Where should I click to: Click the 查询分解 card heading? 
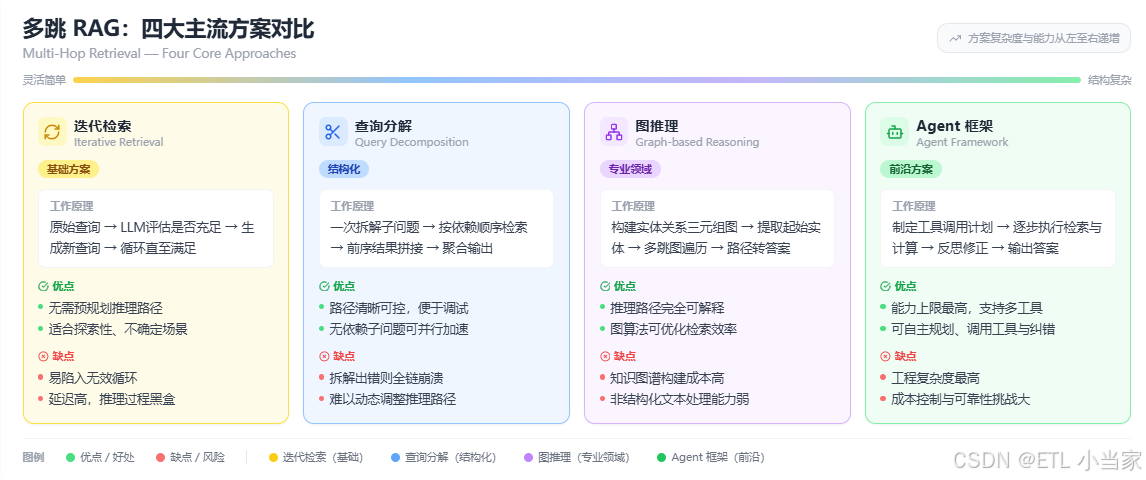[x=383, y=126]
